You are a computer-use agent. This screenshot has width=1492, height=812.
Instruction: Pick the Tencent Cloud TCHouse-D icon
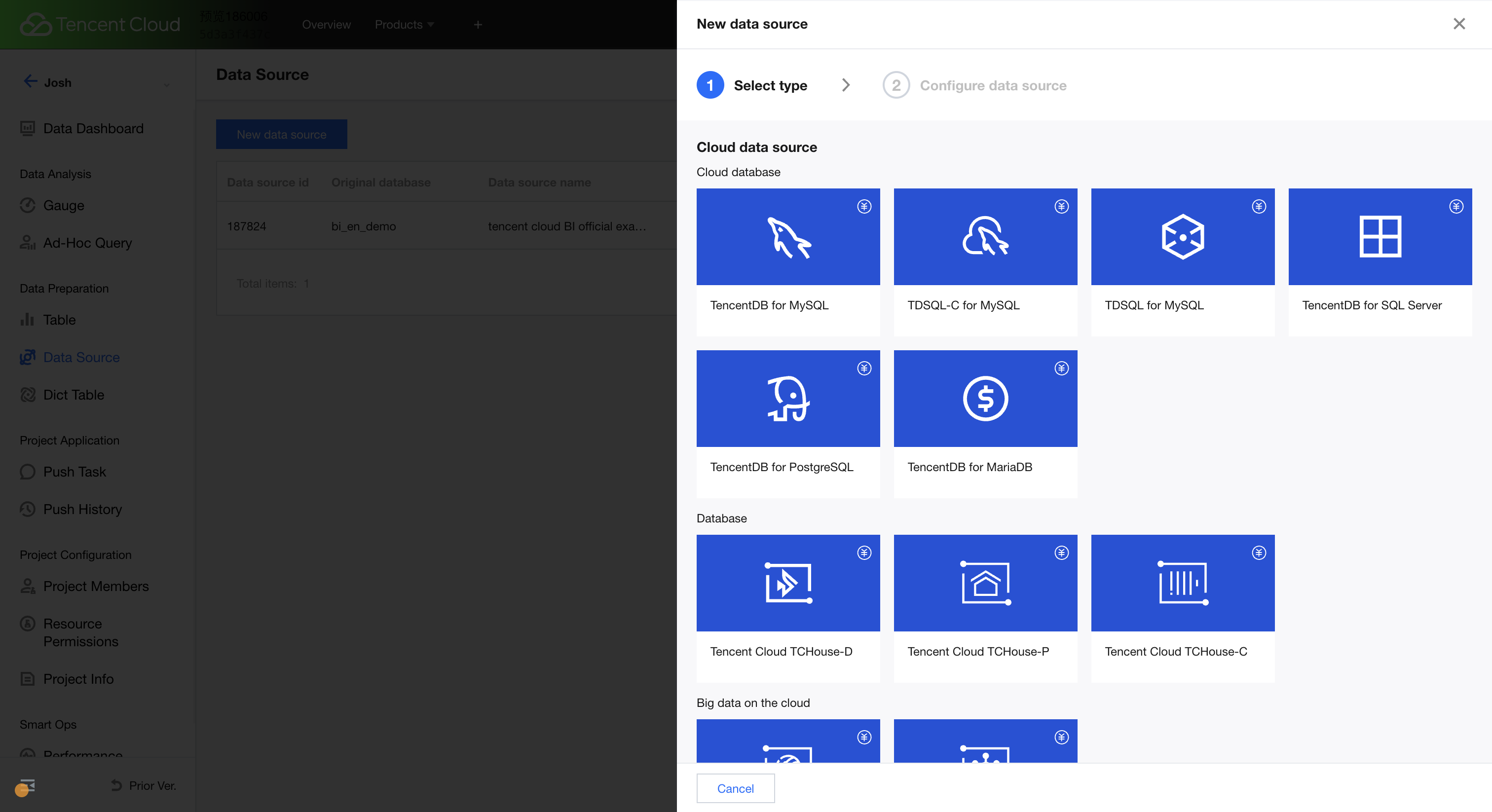[x=788, y=583]
